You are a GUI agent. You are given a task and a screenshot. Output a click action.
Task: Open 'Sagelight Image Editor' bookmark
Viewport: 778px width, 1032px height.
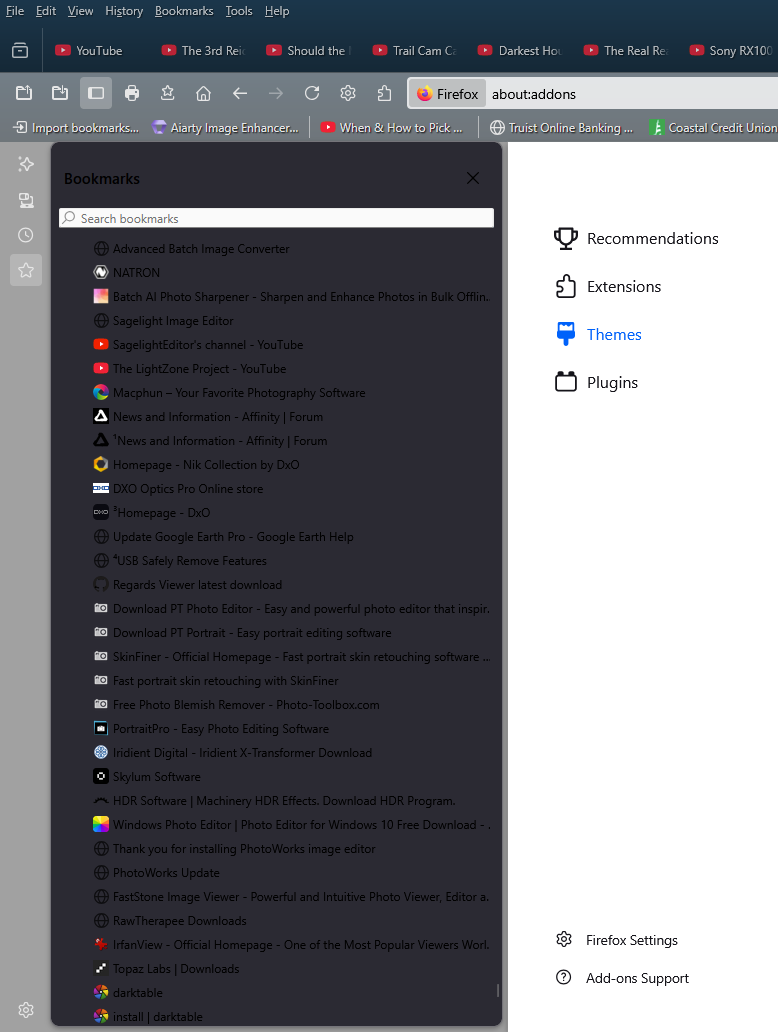(163, 321)
